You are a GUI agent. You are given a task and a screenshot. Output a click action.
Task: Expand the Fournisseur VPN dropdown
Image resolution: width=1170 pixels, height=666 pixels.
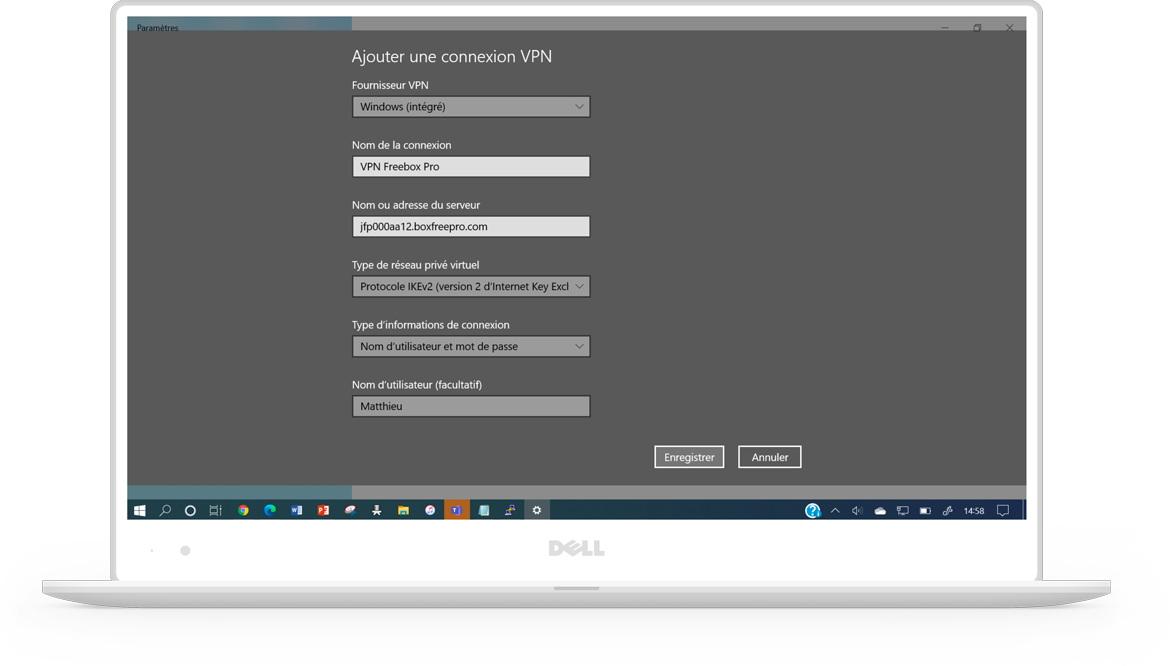tap(471, 107)
